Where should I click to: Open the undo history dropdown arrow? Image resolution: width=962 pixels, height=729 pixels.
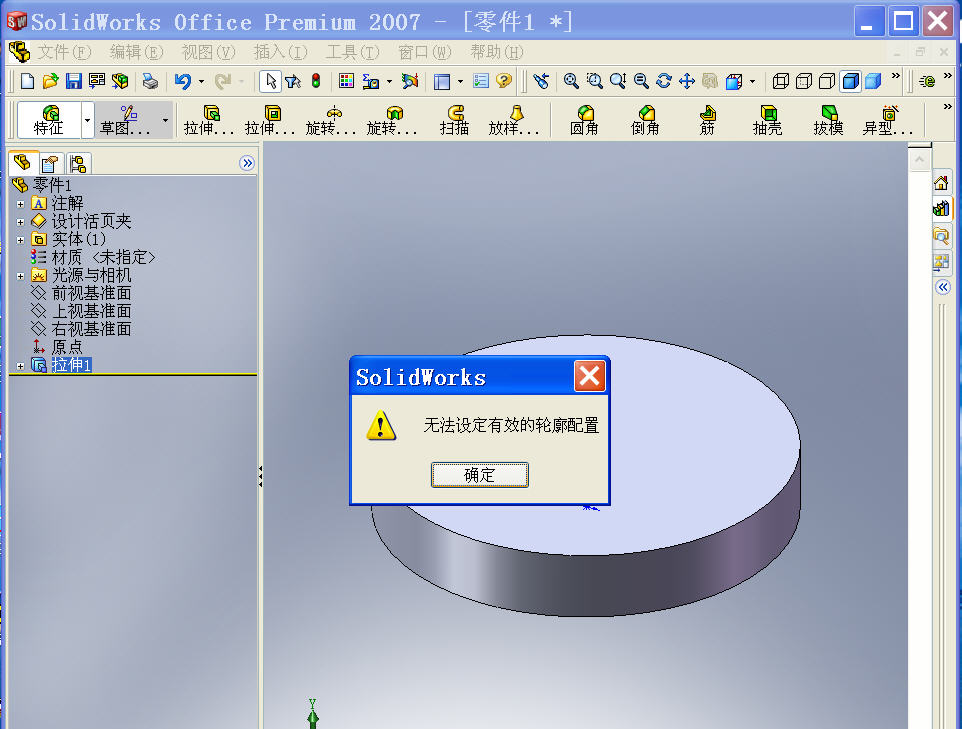(x=201, y=81)
